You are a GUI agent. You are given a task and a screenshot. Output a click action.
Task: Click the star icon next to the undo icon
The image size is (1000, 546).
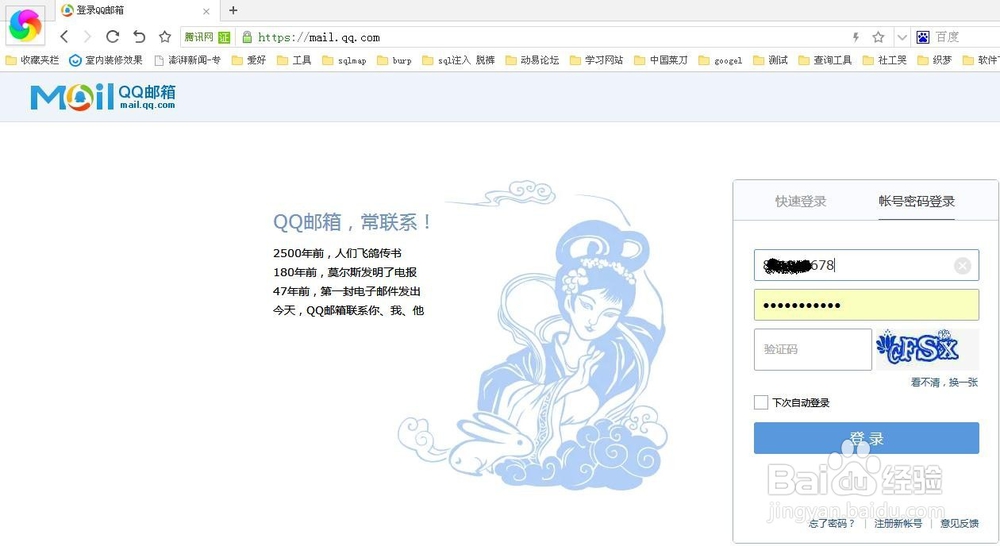165,37
